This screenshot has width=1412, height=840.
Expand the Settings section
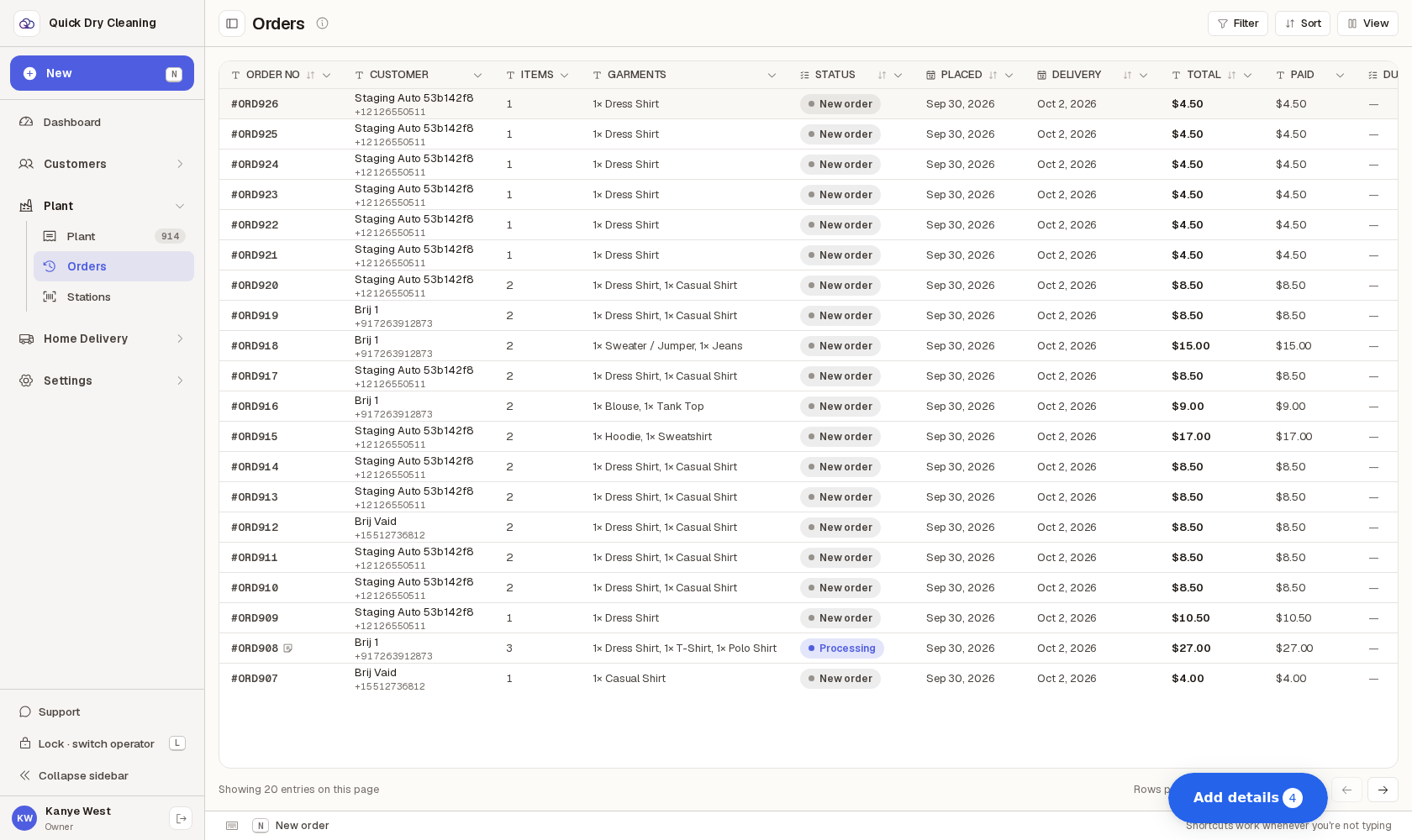(x=102, y=381)
